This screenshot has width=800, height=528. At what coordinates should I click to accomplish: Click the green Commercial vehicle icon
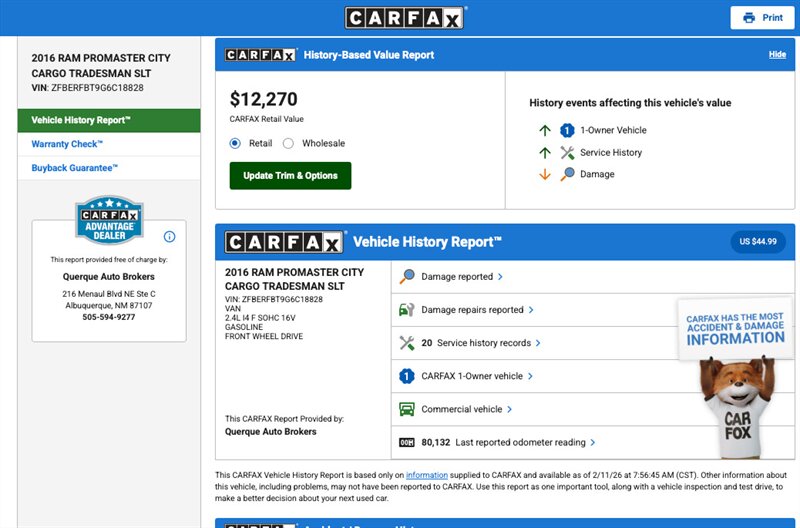[x=407, y=409]
